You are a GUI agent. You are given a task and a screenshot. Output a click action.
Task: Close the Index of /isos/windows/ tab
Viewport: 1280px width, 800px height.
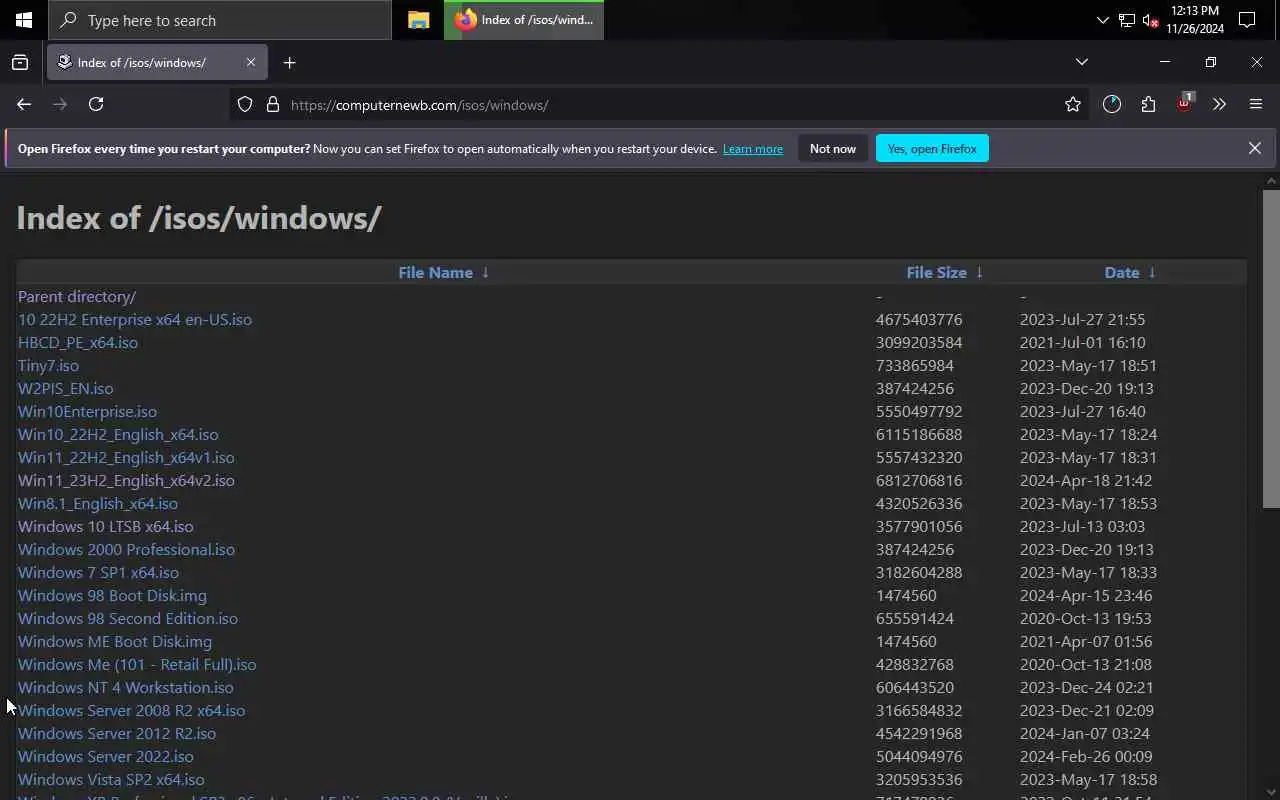tap(250, 62)
